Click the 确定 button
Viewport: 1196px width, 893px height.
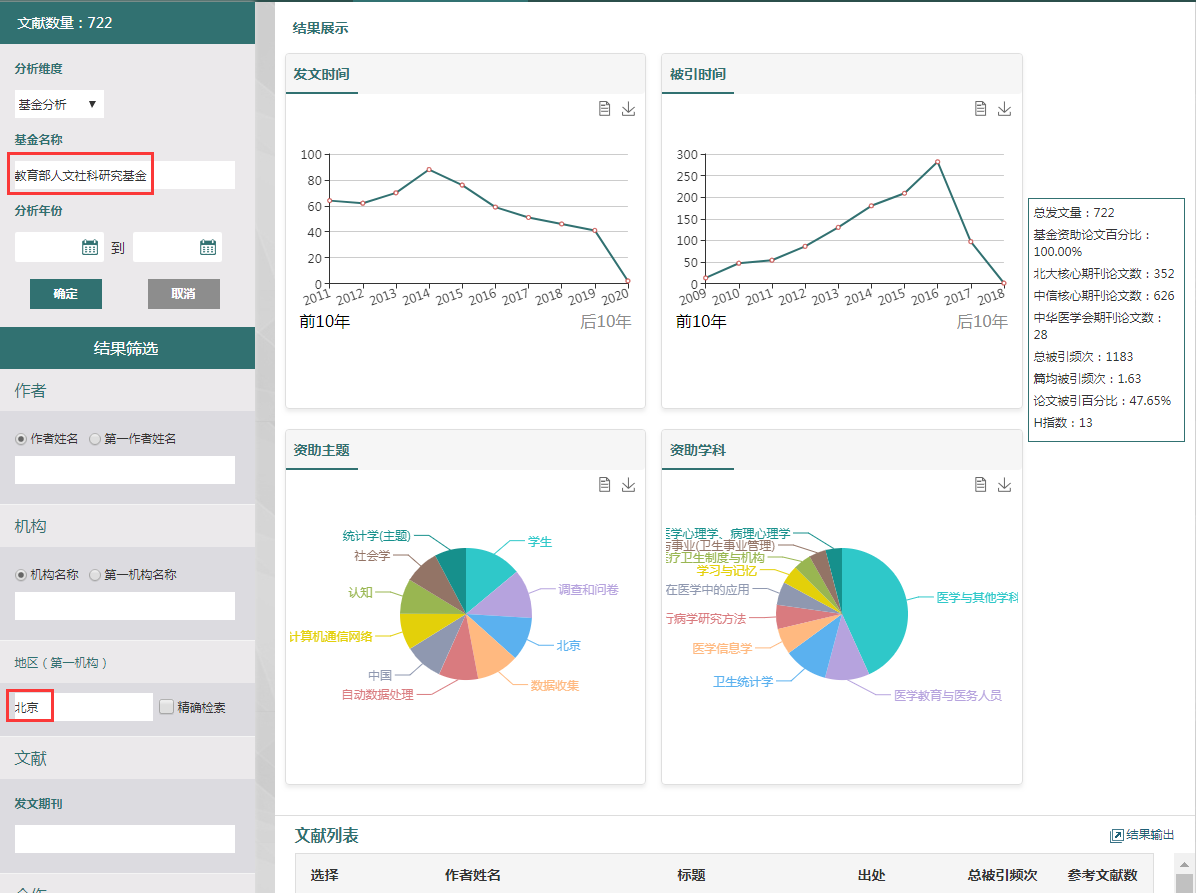(x=66, y=294)
